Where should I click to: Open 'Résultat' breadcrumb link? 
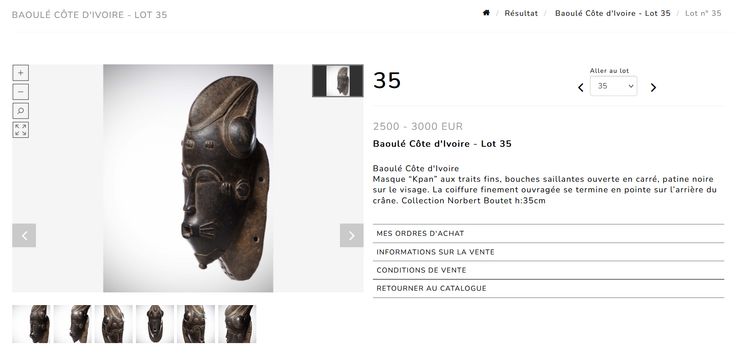521,13
